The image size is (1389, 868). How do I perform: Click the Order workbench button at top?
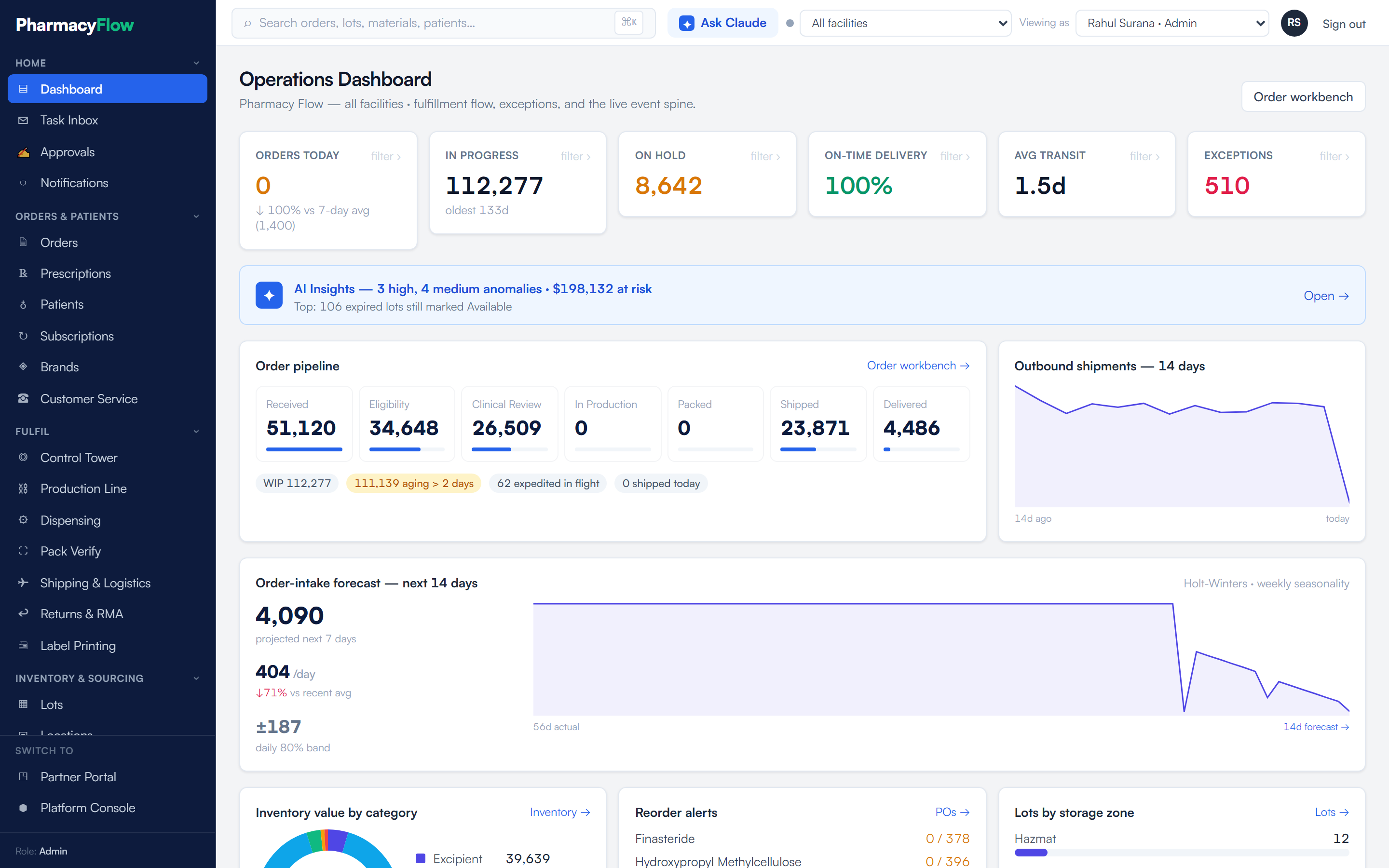click(x=1303, y=96)
